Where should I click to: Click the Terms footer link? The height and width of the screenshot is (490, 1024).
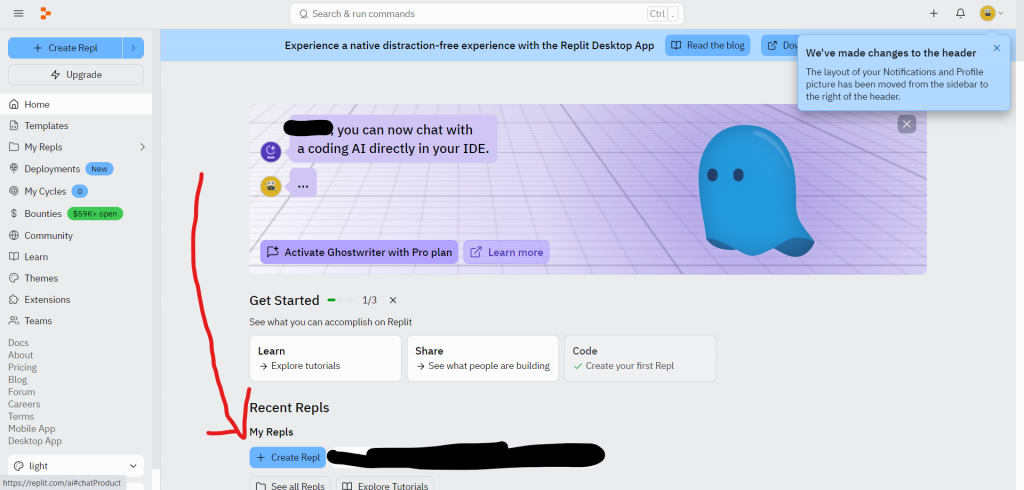[x=21, y=416]
